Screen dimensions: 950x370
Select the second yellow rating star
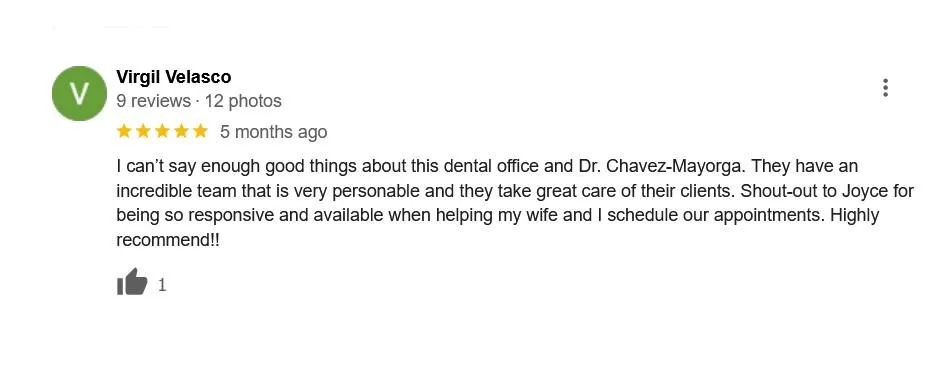tap(143, 131)
